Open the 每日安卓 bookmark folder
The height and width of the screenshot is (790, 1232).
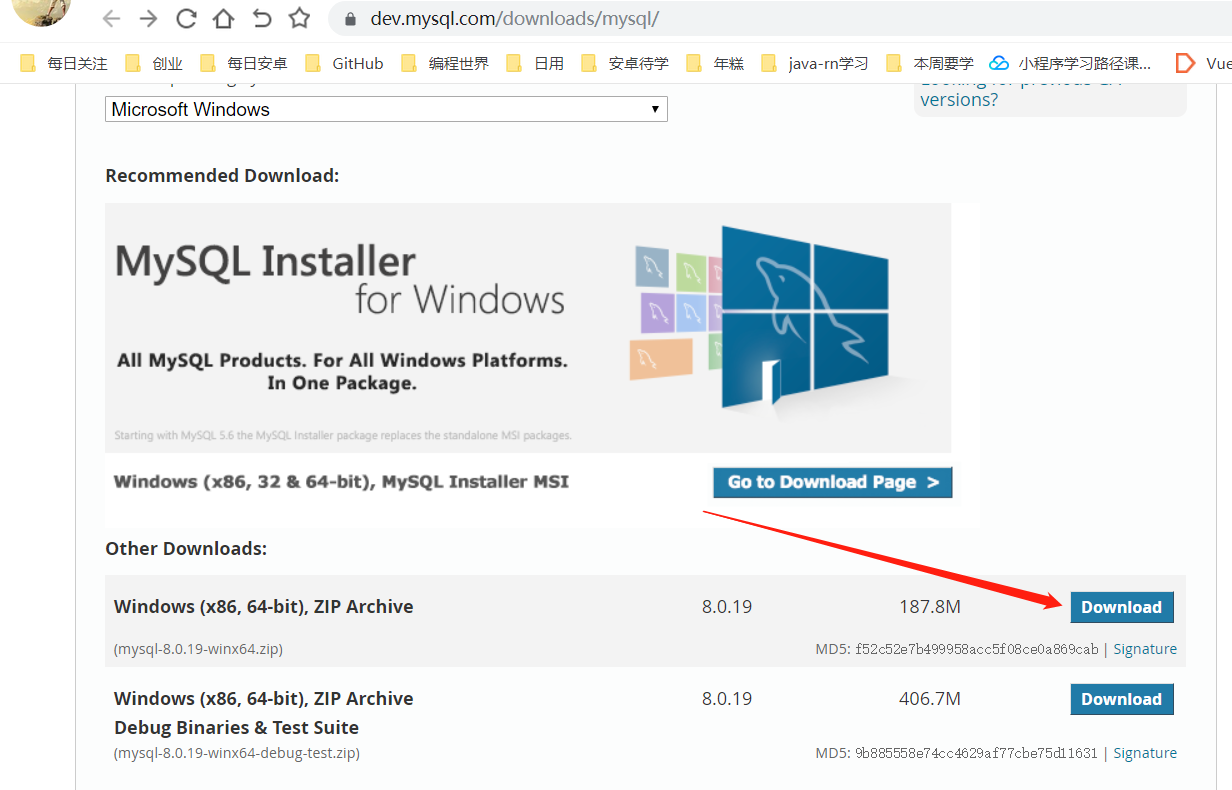(x=243, y=63)
